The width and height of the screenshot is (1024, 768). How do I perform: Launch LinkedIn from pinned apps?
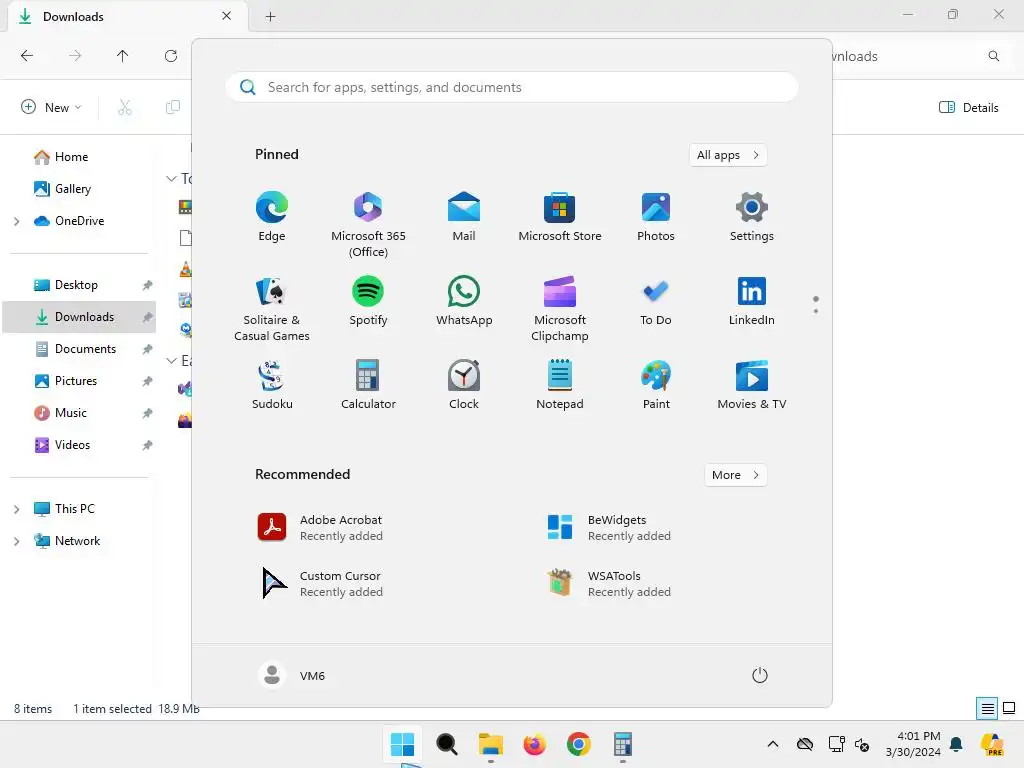tap(752, 302)
